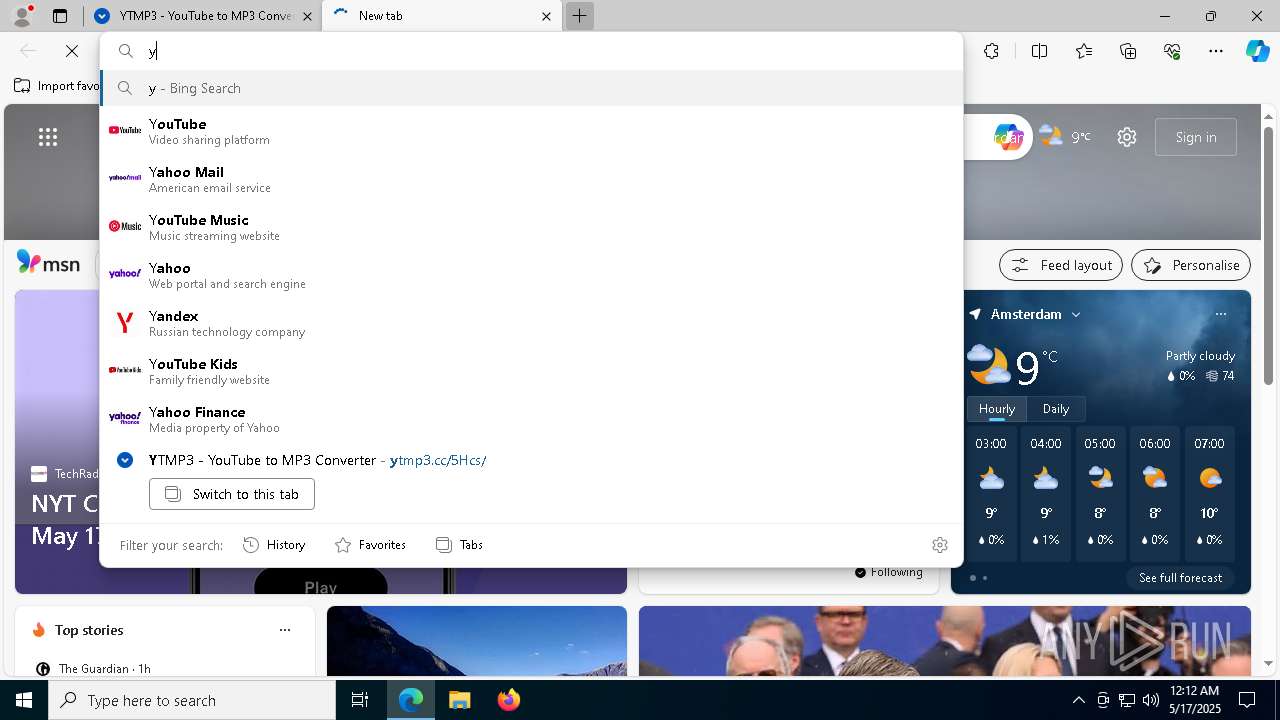The width and height of the screenshot is (1280, 720).
Task: Expand the Amsterdam location dropdown
Action: coord(1076,314)
